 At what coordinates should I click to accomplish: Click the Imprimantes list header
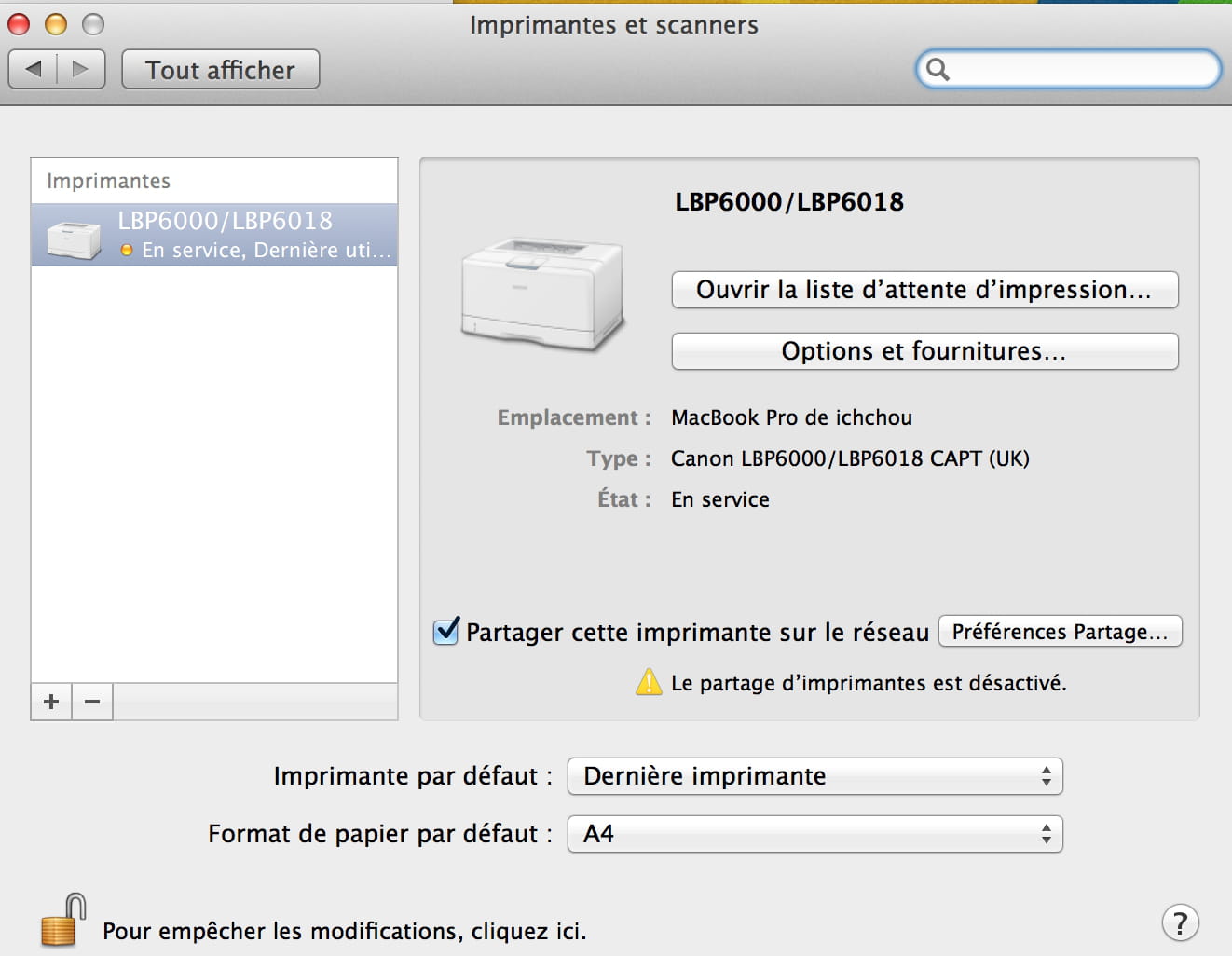point(109,181)
